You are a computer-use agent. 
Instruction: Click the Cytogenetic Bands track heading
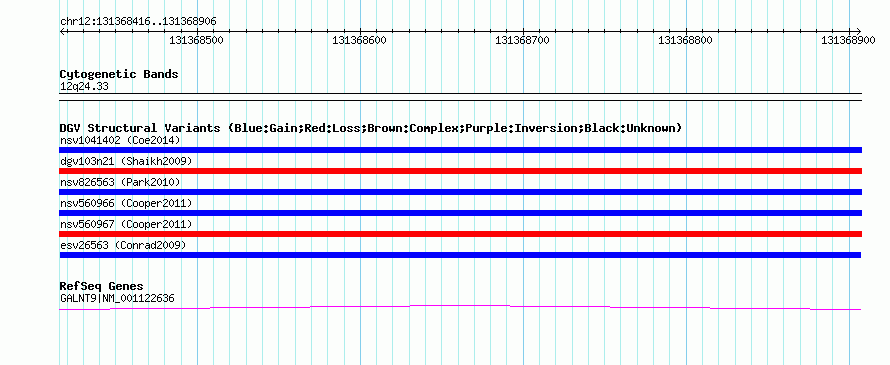(119, 74)
